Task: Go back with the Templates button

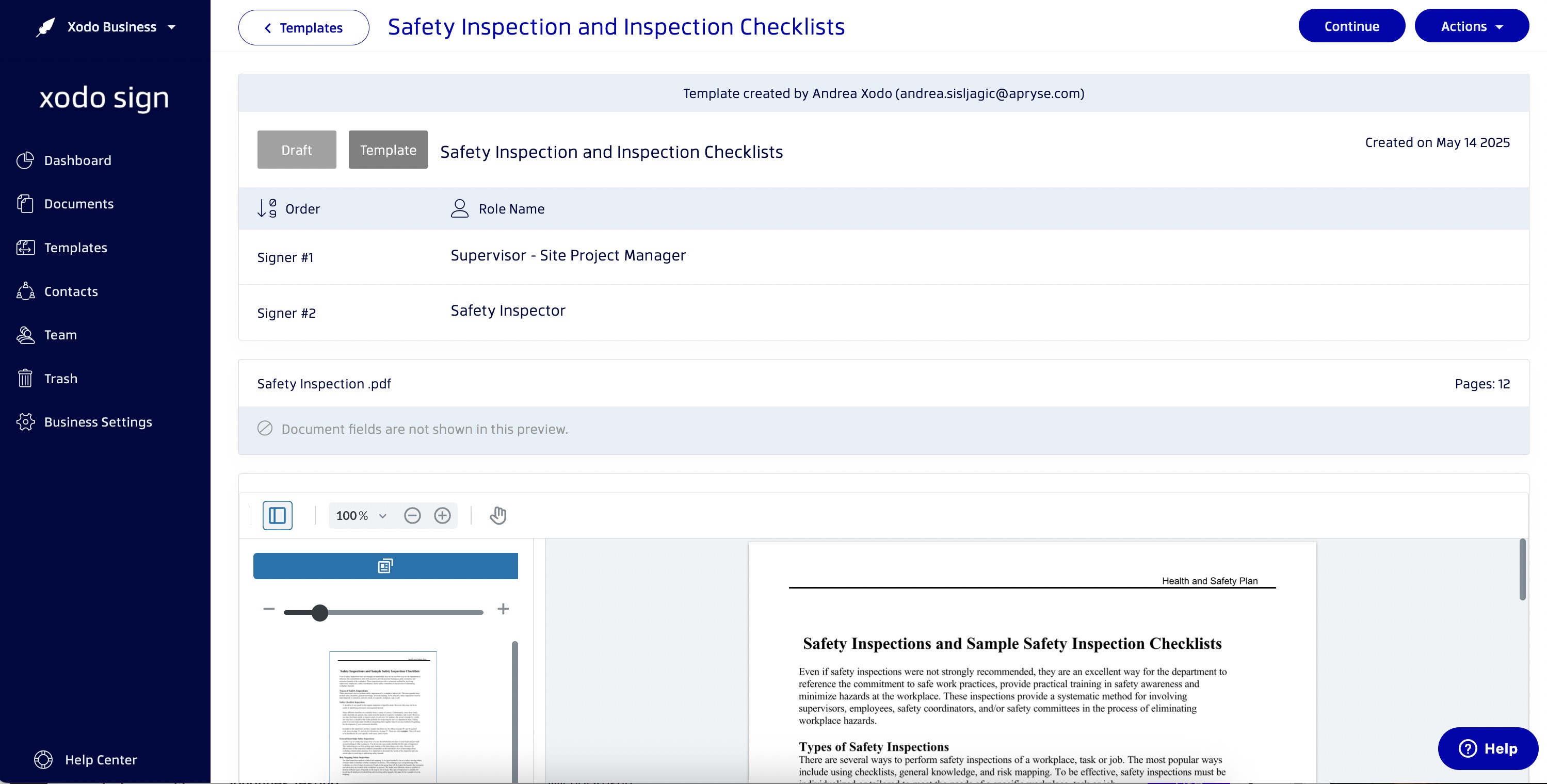Action: [304, 28]
